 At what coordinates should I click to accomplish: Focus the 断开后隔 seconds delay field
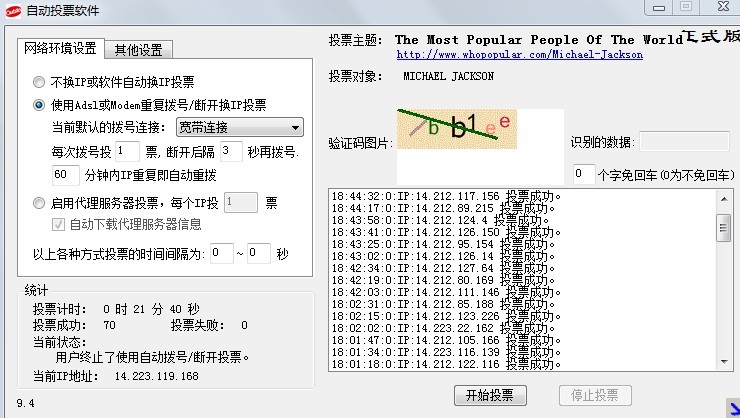point(231,151)
